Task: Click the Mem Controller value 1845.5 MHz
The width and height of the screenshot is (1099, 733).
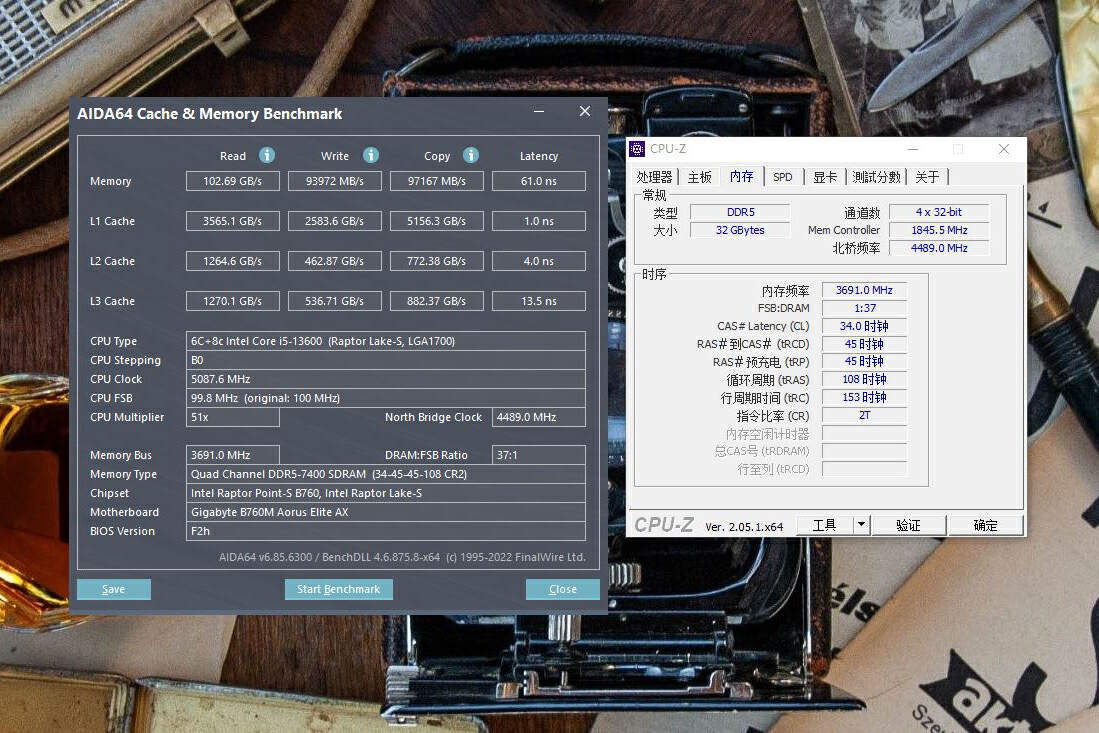Action: click(x=939, y=230)
